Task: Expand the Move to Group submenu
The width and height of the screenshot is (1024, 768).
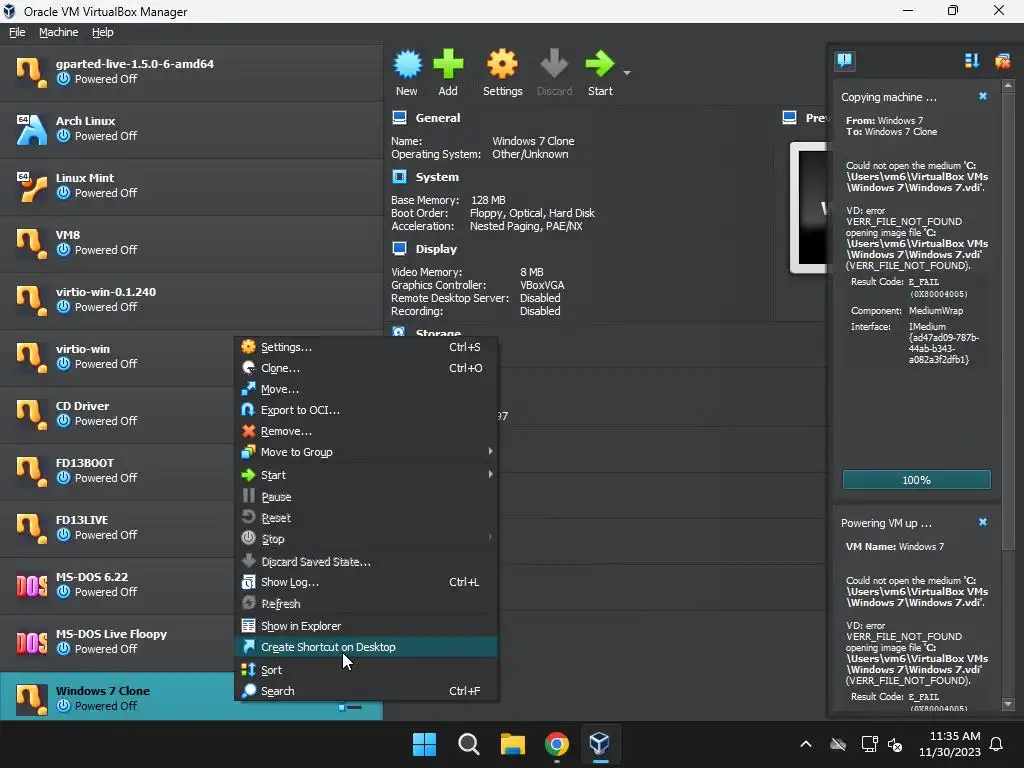Action: (x=366, y=452)
